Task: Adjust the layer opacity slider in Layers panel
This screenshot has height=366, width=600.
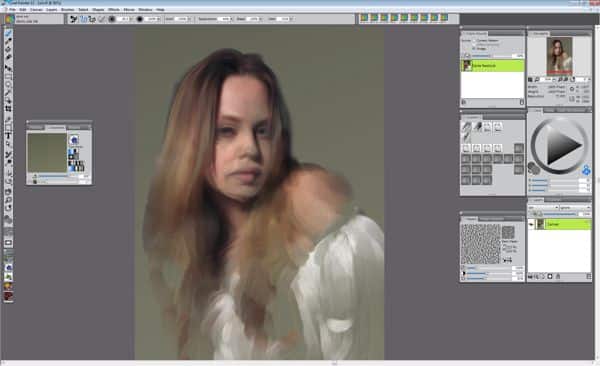Action: 560,214
